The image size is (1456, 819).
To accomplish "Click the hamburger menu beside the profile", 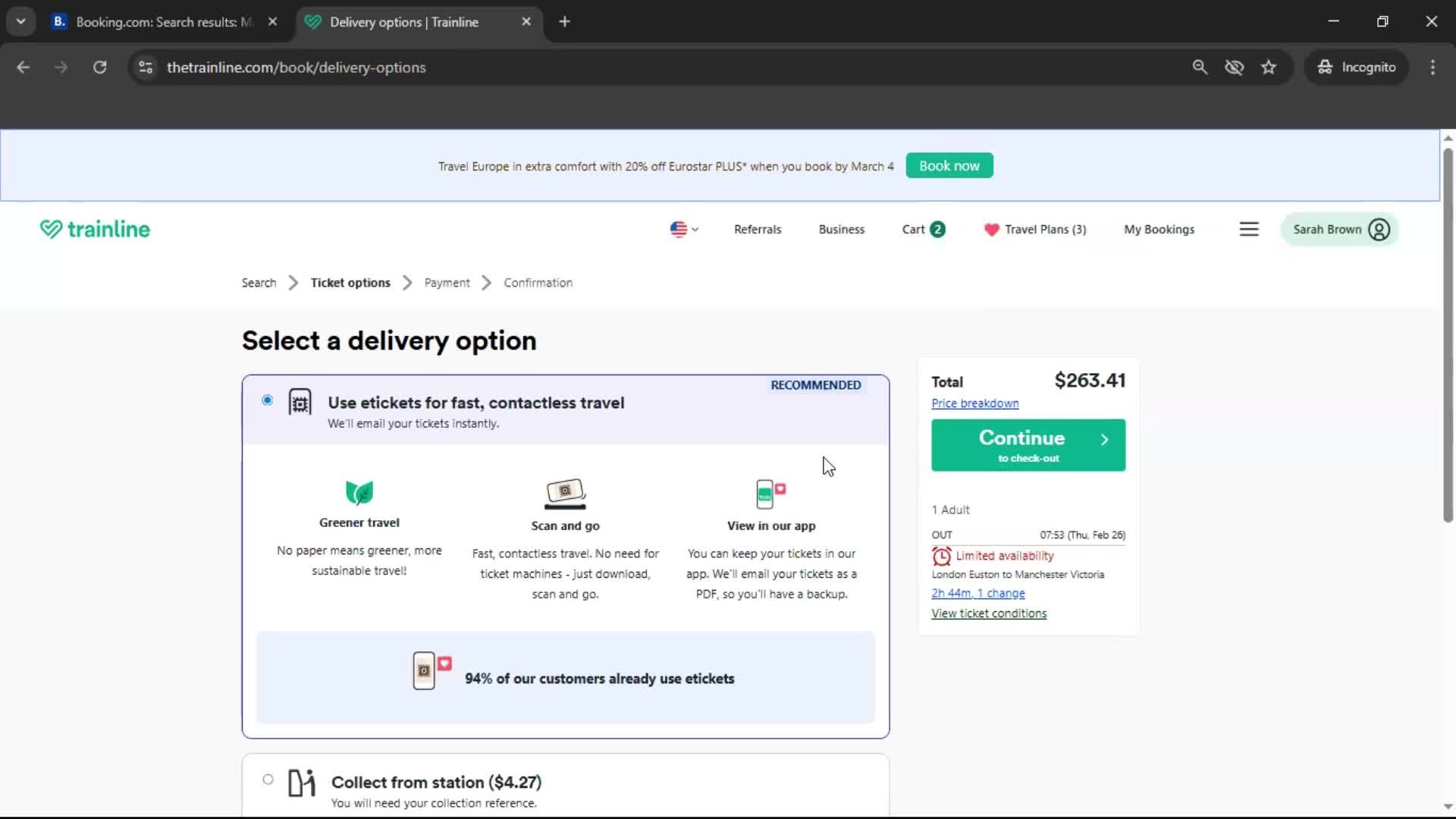I will pos(1249,229).
